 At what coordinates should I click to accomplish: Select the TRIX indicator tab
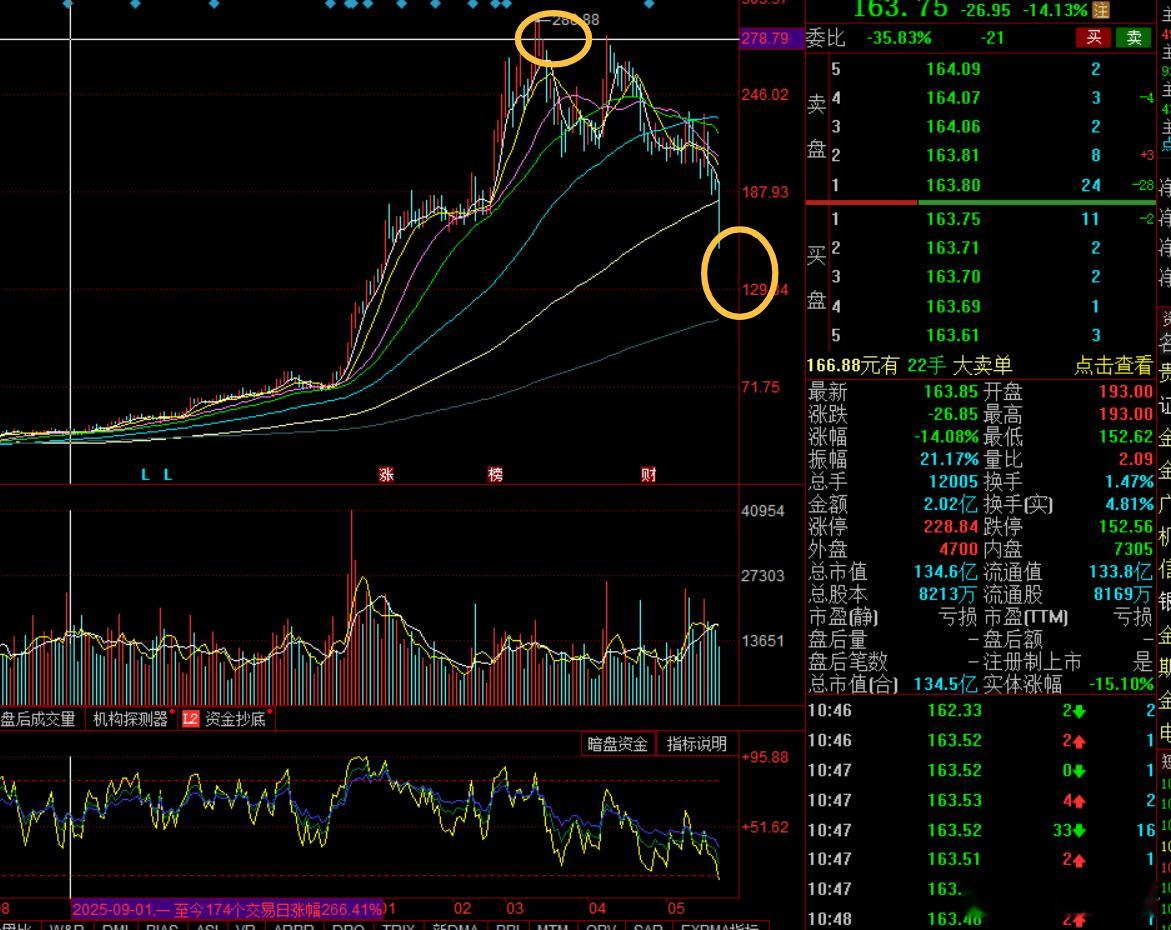tap(398, 926)
